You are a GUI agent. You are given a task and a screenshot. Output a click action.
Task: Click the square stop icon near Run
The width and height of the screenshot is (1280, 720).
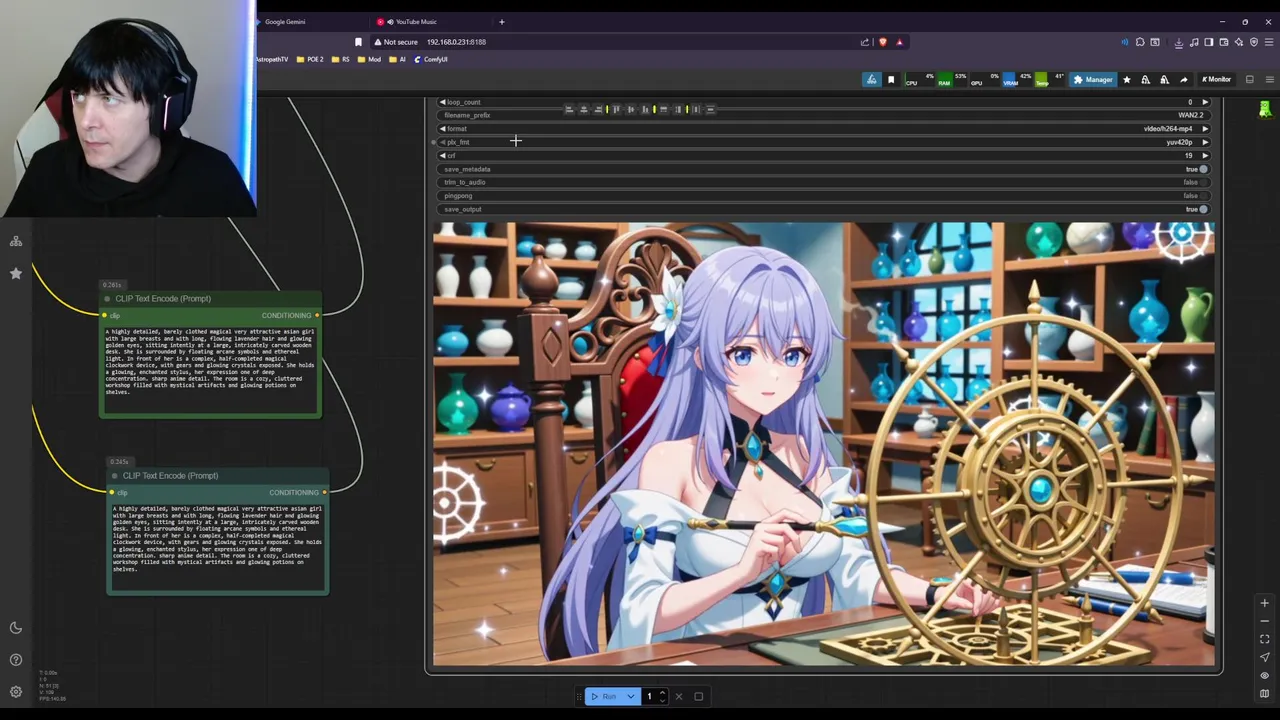699,697
